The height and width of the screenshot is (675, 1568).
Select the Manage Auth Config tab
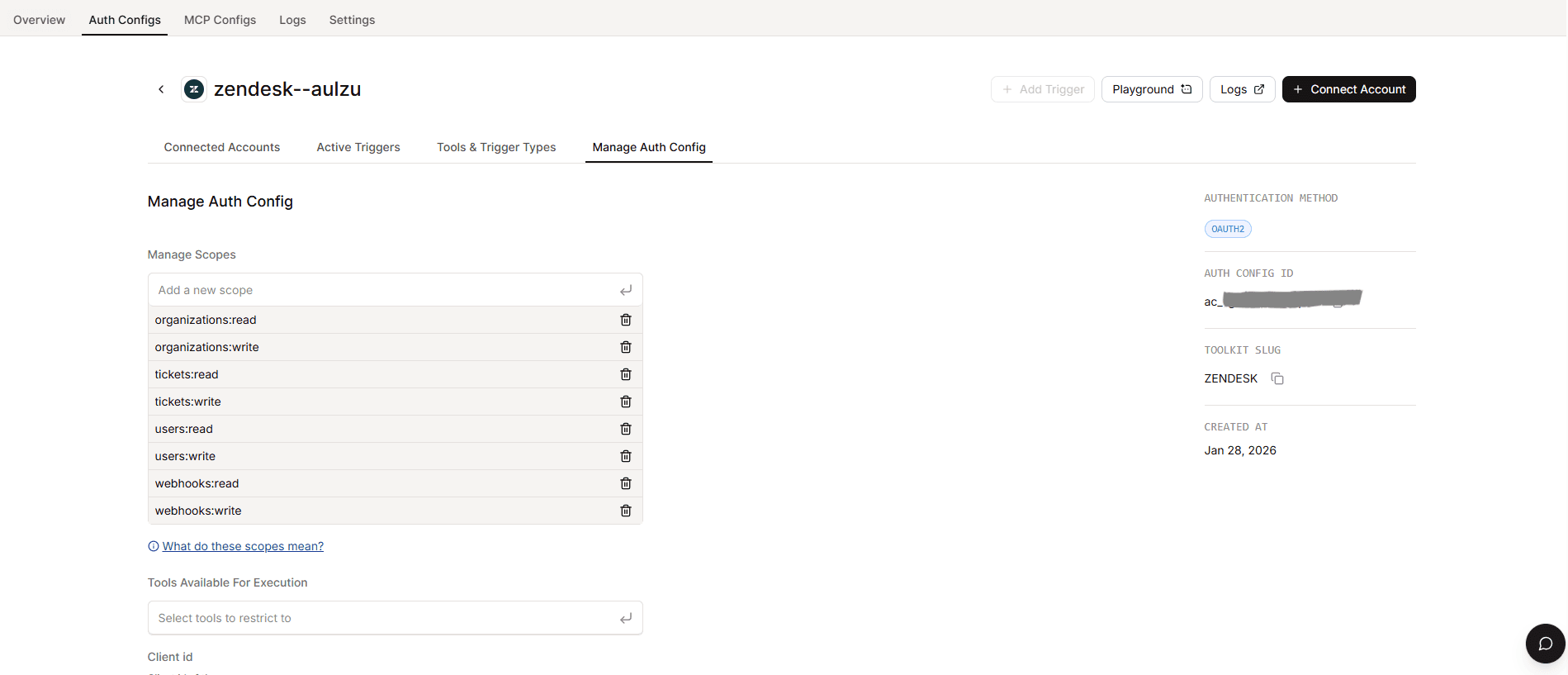[x=649, y=147]
